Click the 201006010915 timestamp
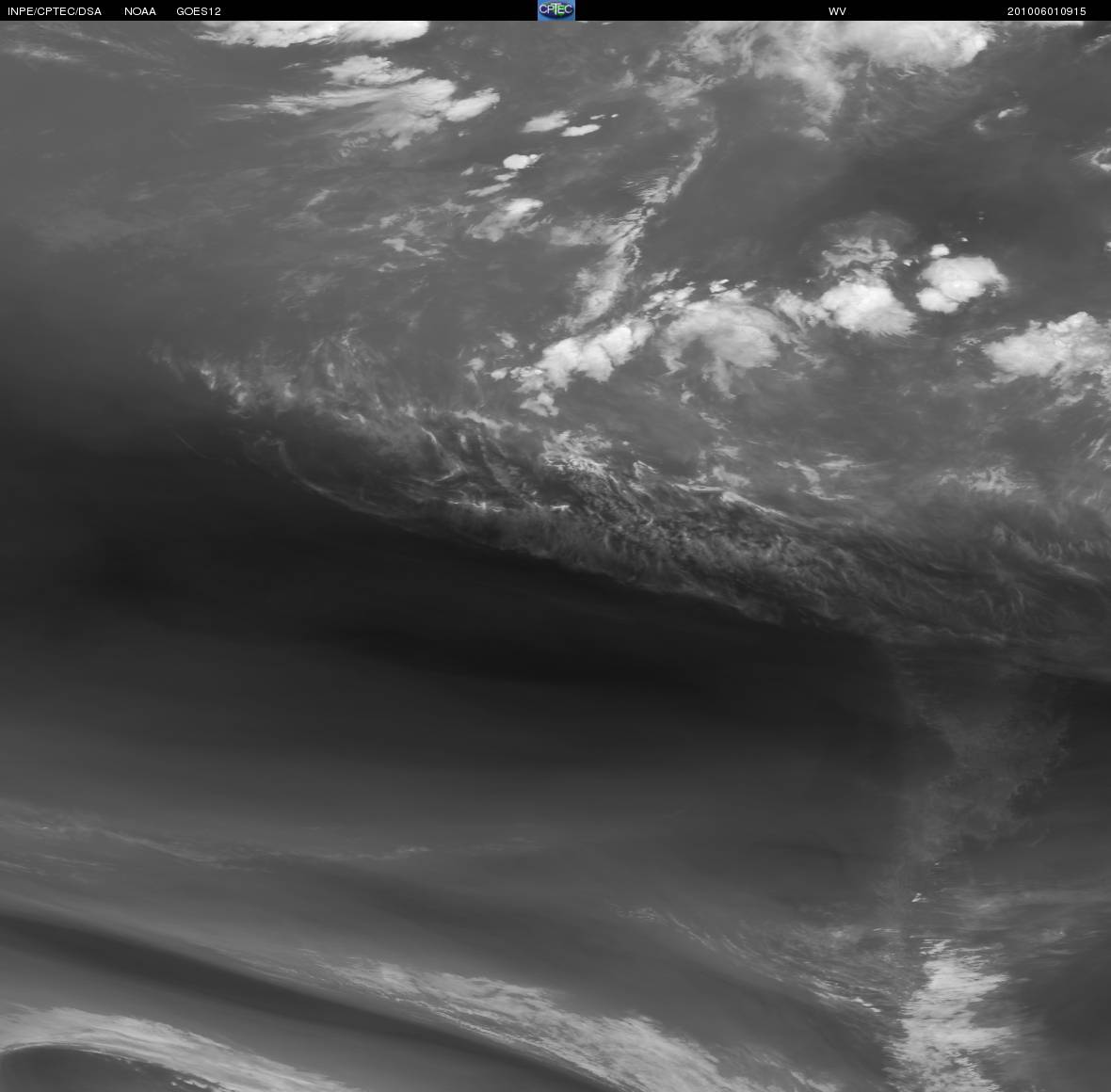 [x=1047, y=11]
